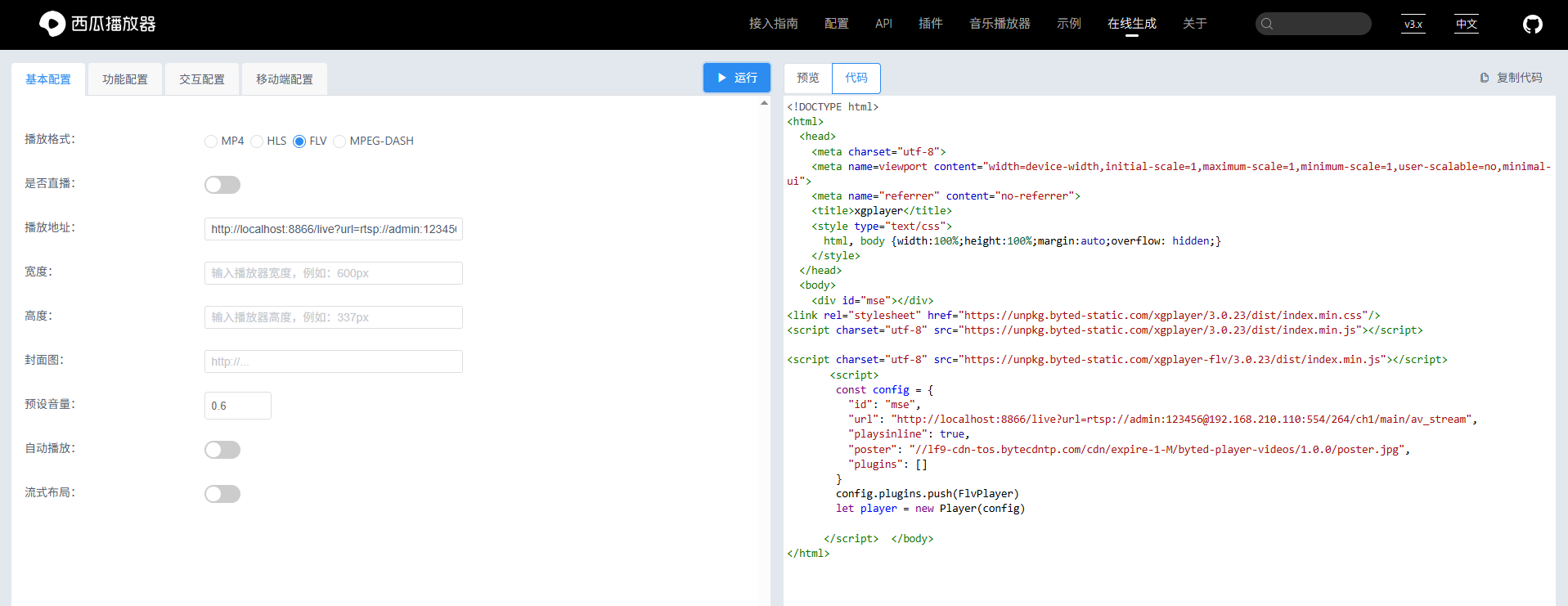Viewport: 1568px width, 606px height.
Task: Click the search magnifier icon
Action: pyautogui.click(x=1267, y=24)
